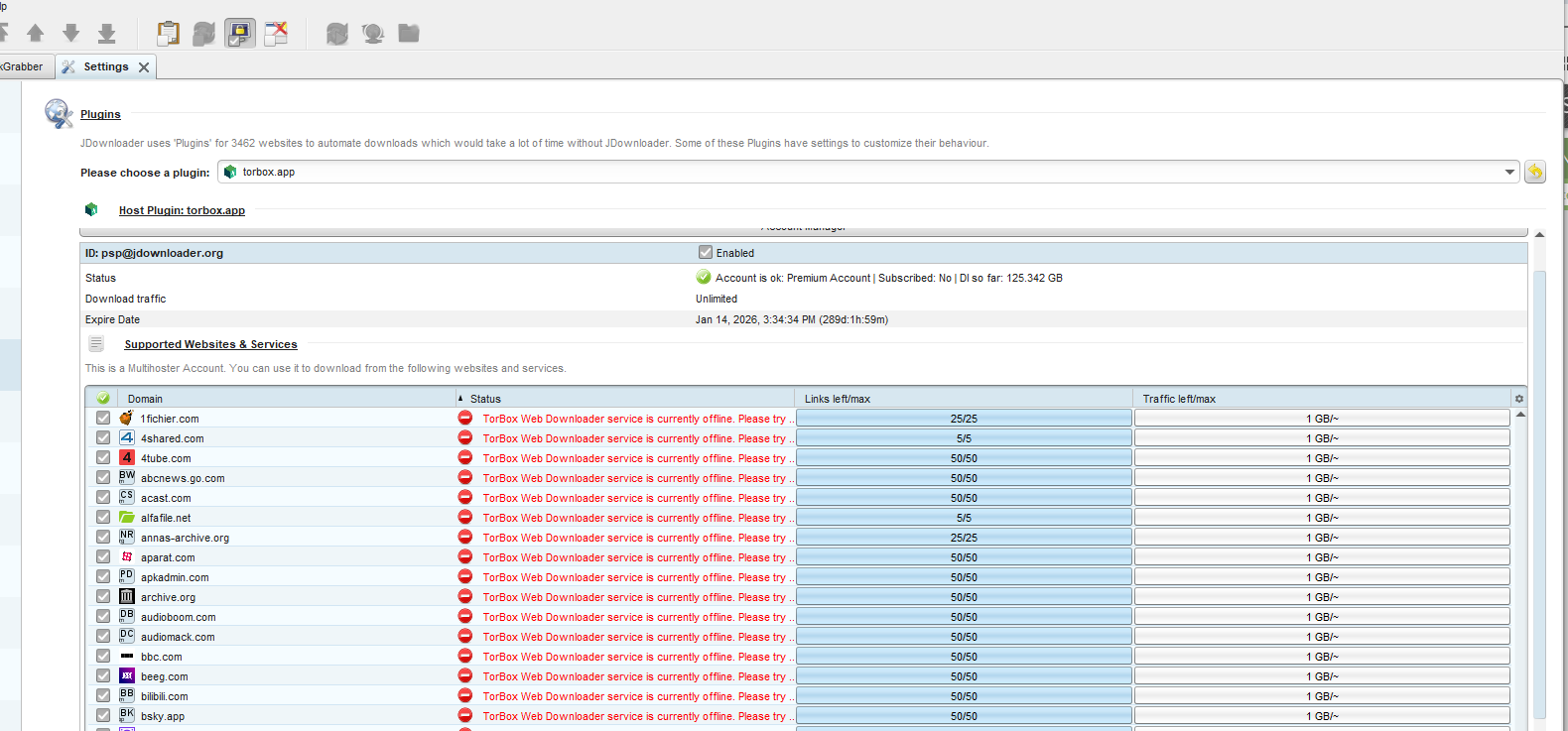Click the move to bottom arrow icon
Screen dimensions: 1568x731
(x=107, y=34)
